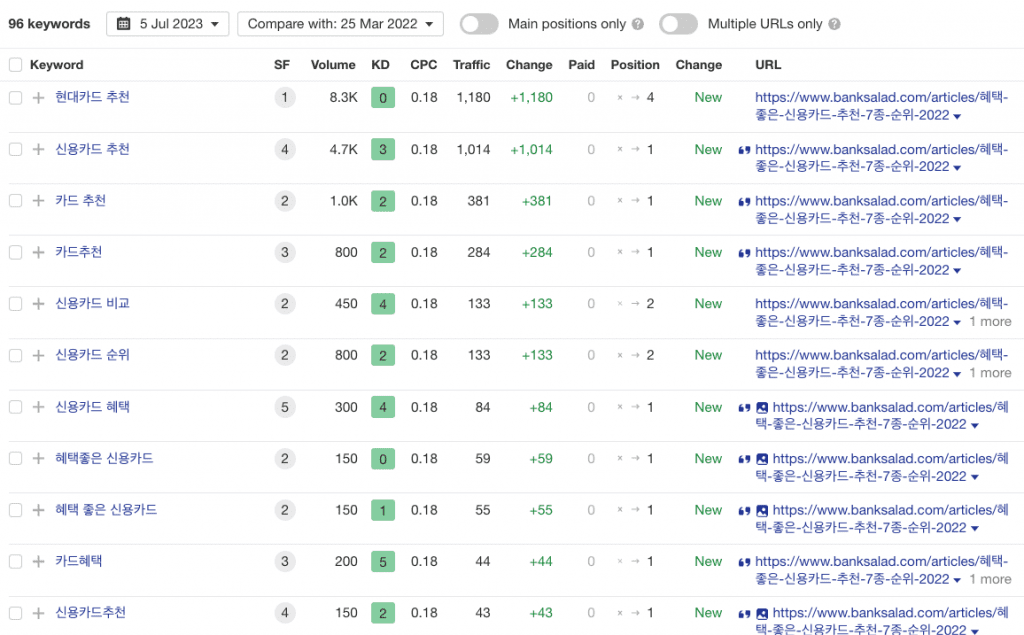Click the image pack icon in 신용카드추천 row
Screen dimensions: 1024x635
[761, 614]
